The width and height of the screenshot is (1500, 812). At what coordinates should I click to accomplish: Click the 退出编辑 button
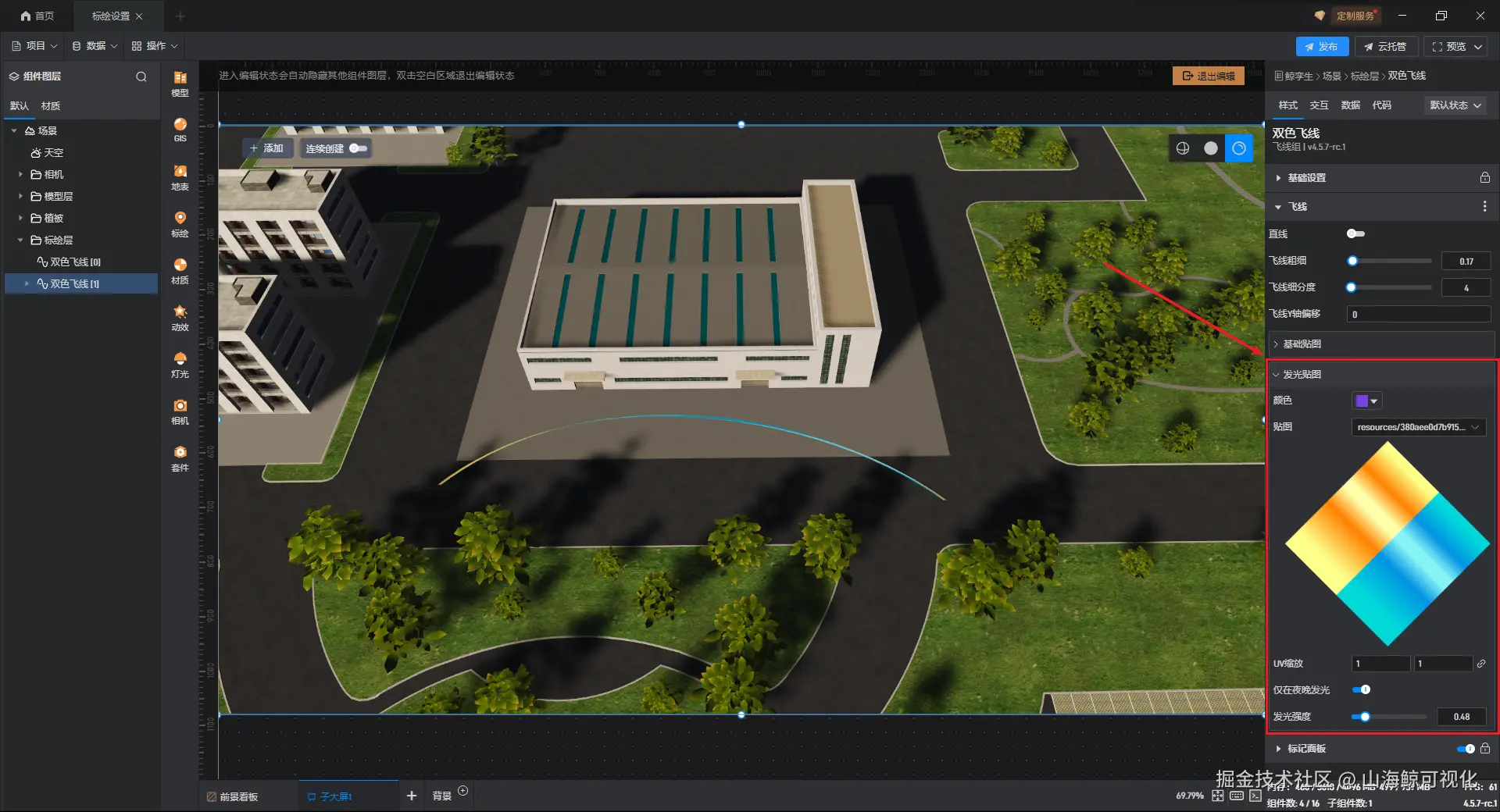(1209, 76)
